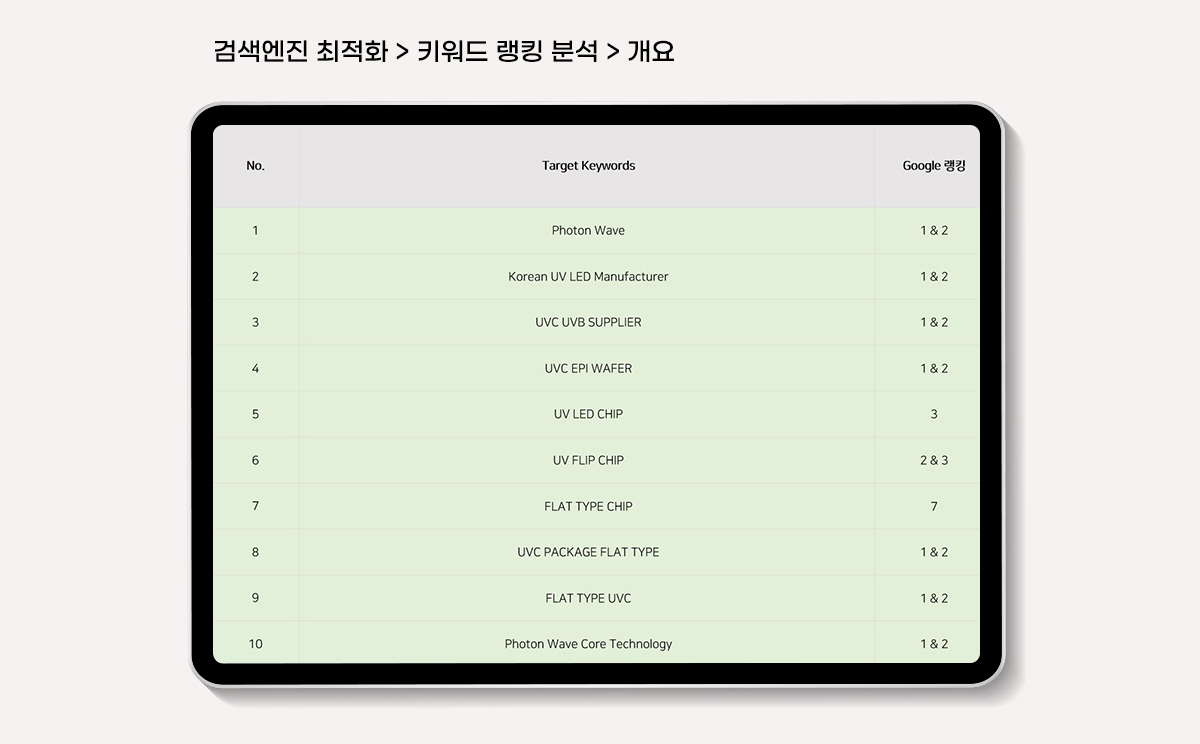Click the "UVC EPI WAFER" keyword
The image size is (1200, 744).
pos(588,368)
